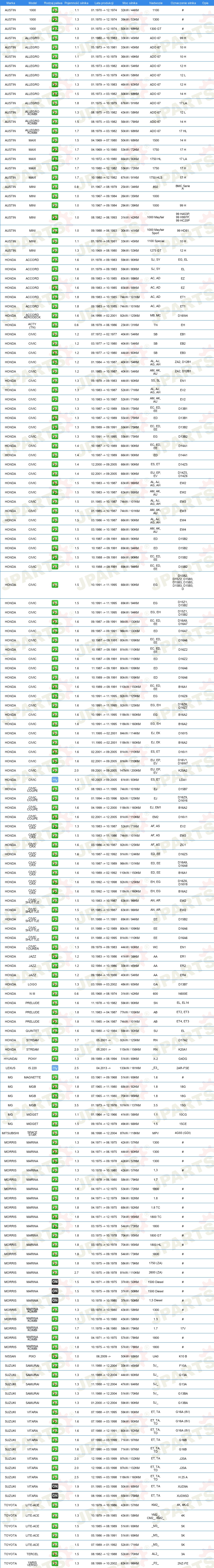Click the petrol icon in Morris Marina 2.7 row
The width and height of the screenshot is (214, 1568).
click(x=55, y=1273)
